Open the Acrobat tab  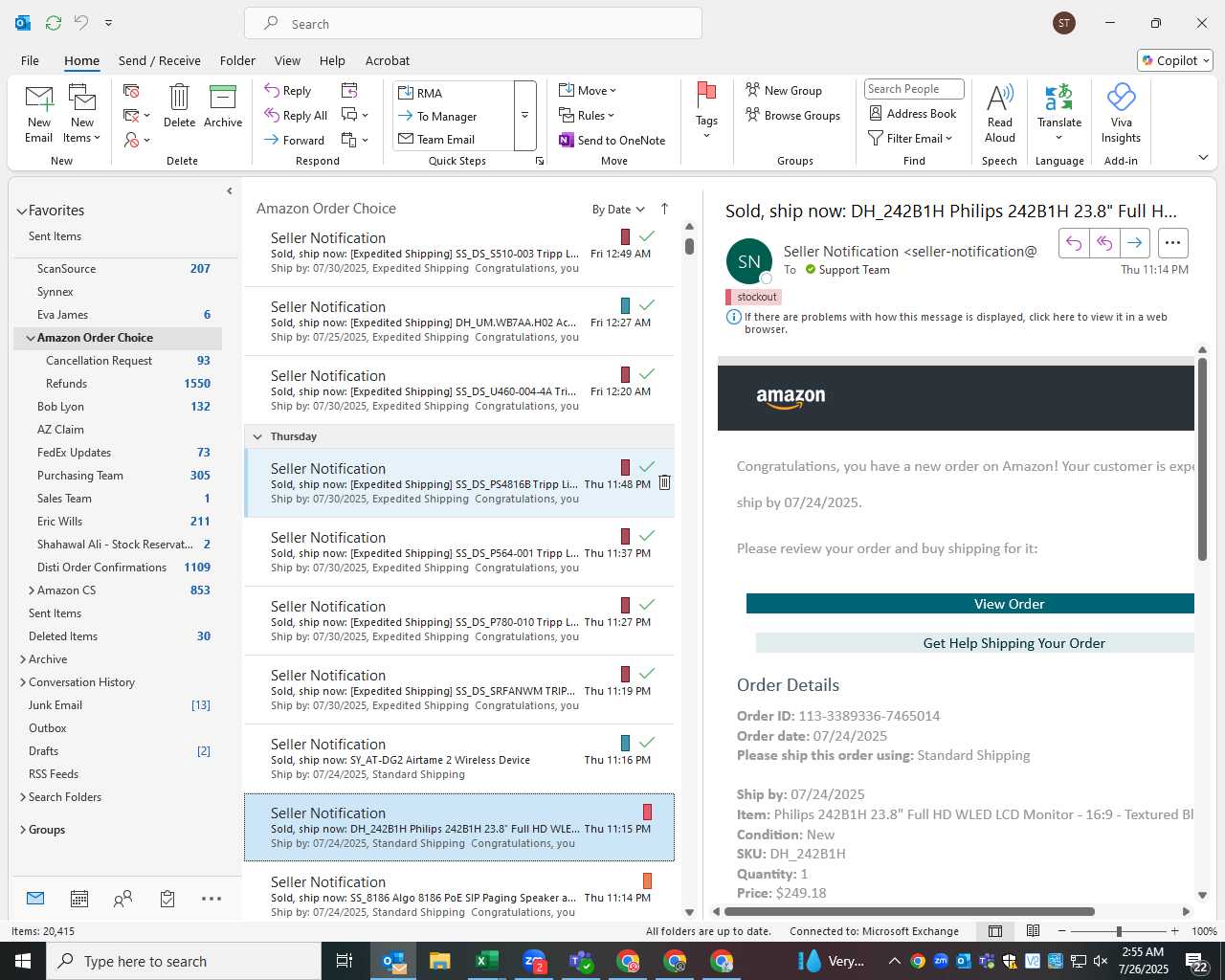[388, 60]
